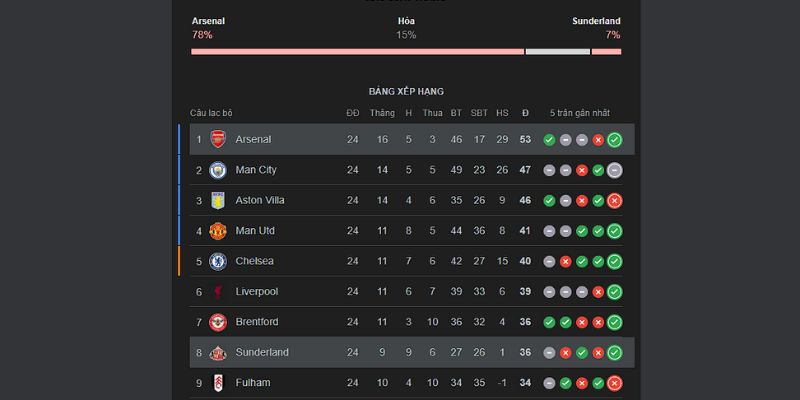Open the Sunderland row team name
This screenshot has height=400, width=800.
coord(262,352)
